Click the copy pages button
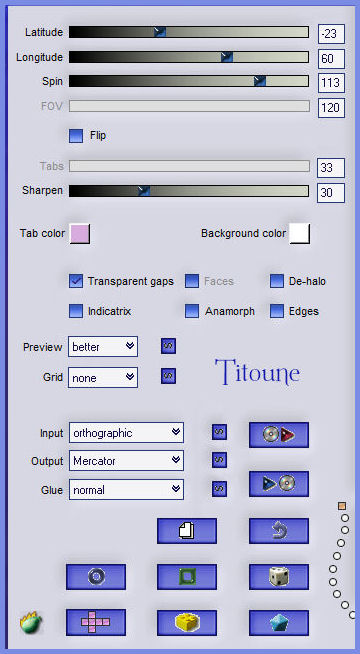 tap(187, 531)
